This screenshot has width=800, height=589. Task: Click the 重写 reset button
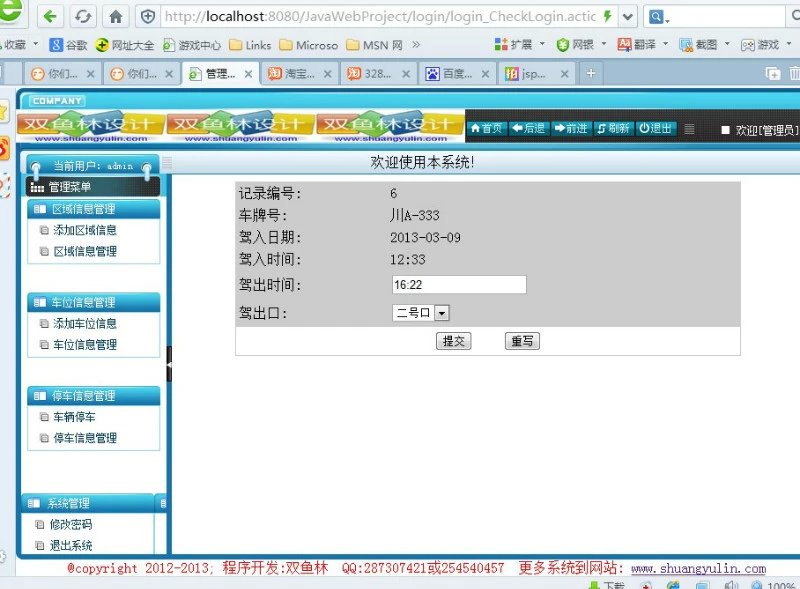pos(522,341)
